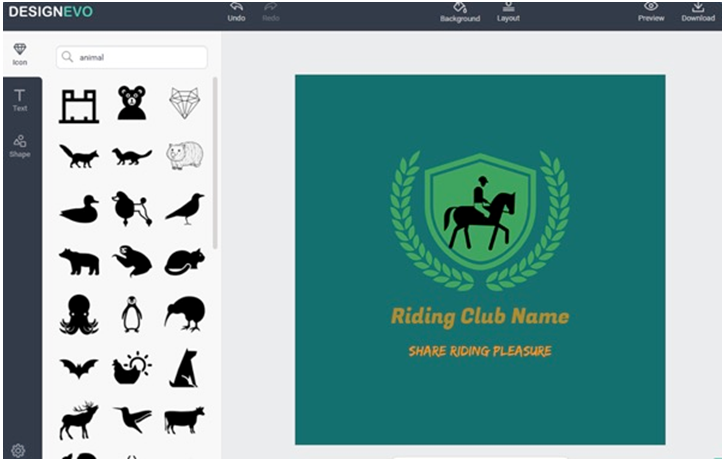
Task: Undo the last action
Action: (x=236, y=13)
